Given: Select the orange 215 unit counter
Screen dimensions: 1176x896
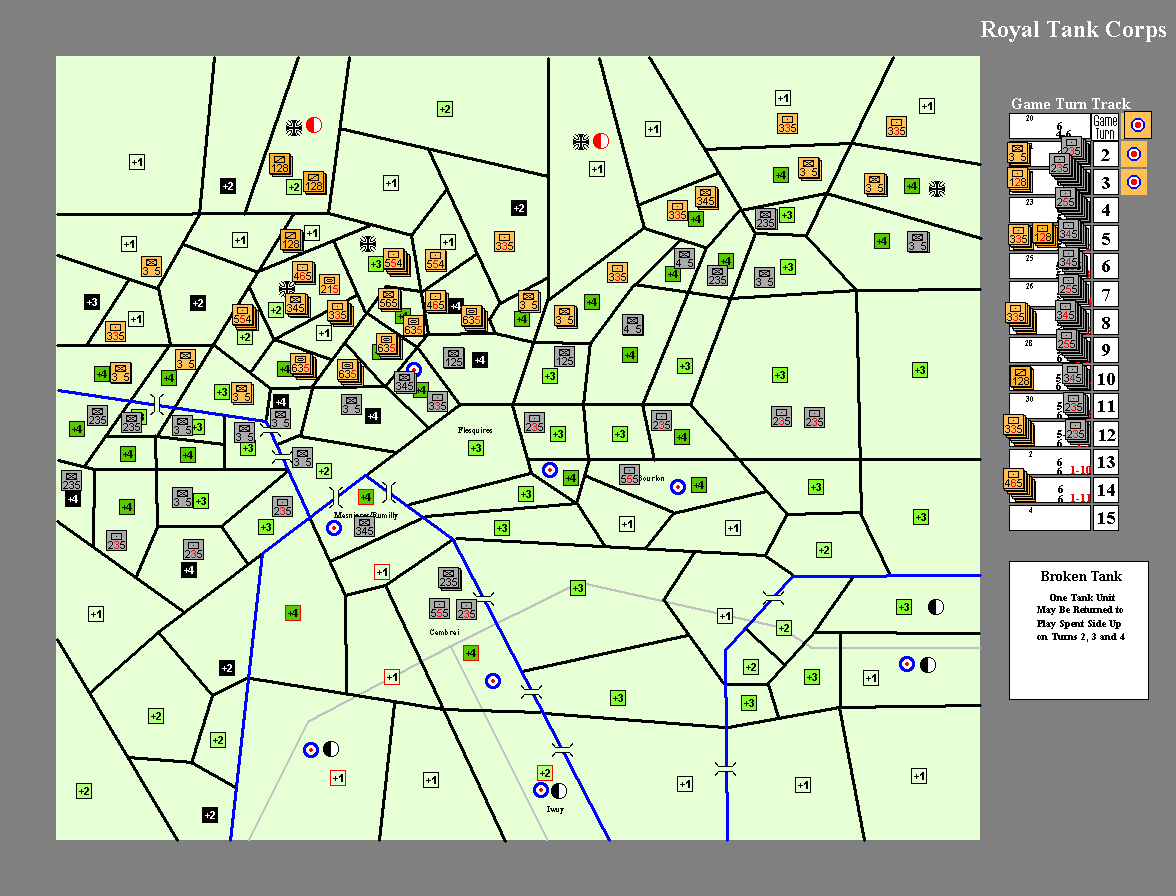Looking at the screenshot, I should (x=329, y=285).
